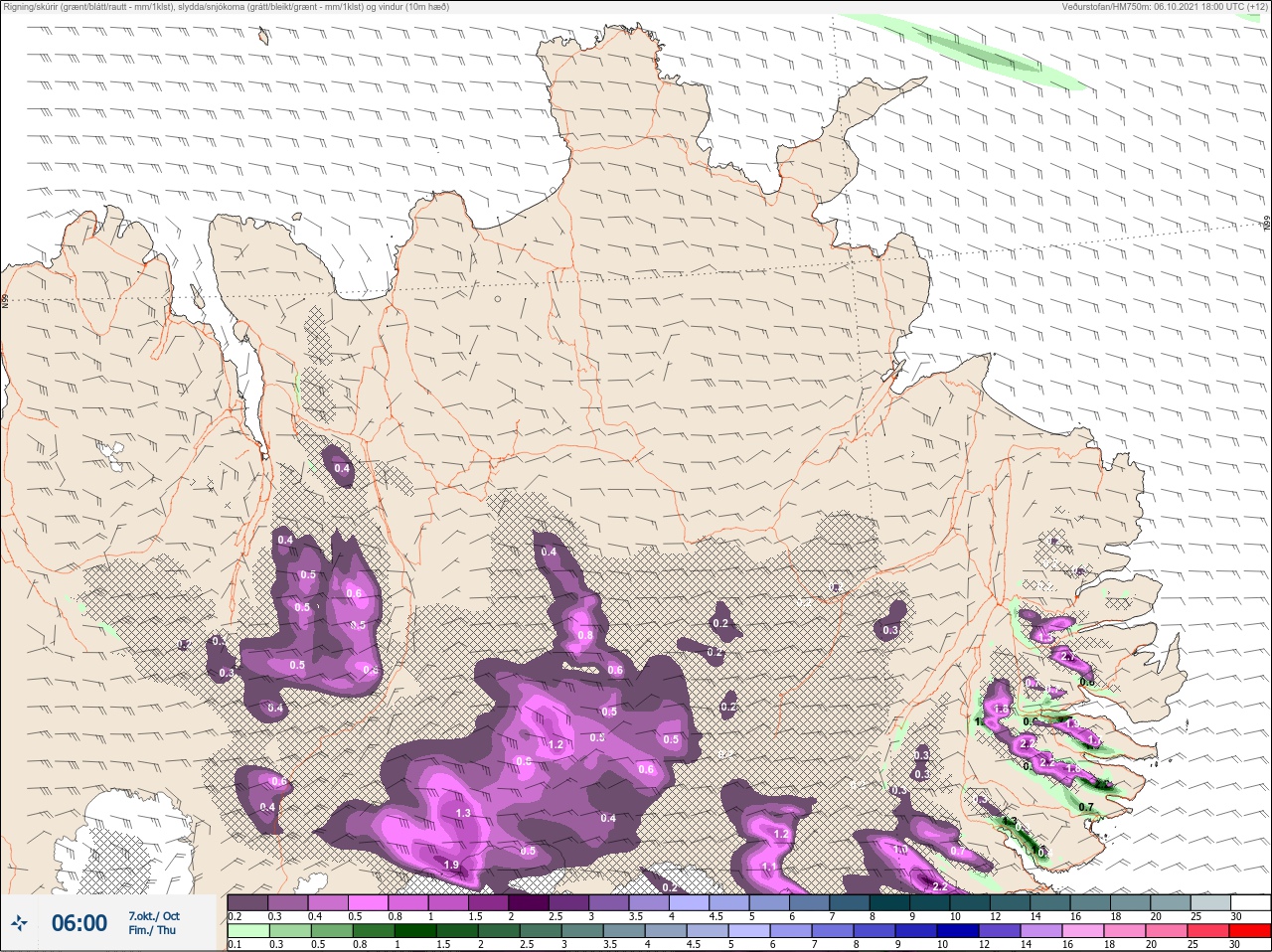Click the 1.9 precipitation value on the map
The width and height of the screenshot is (1272, 952).
coord(451,865)
